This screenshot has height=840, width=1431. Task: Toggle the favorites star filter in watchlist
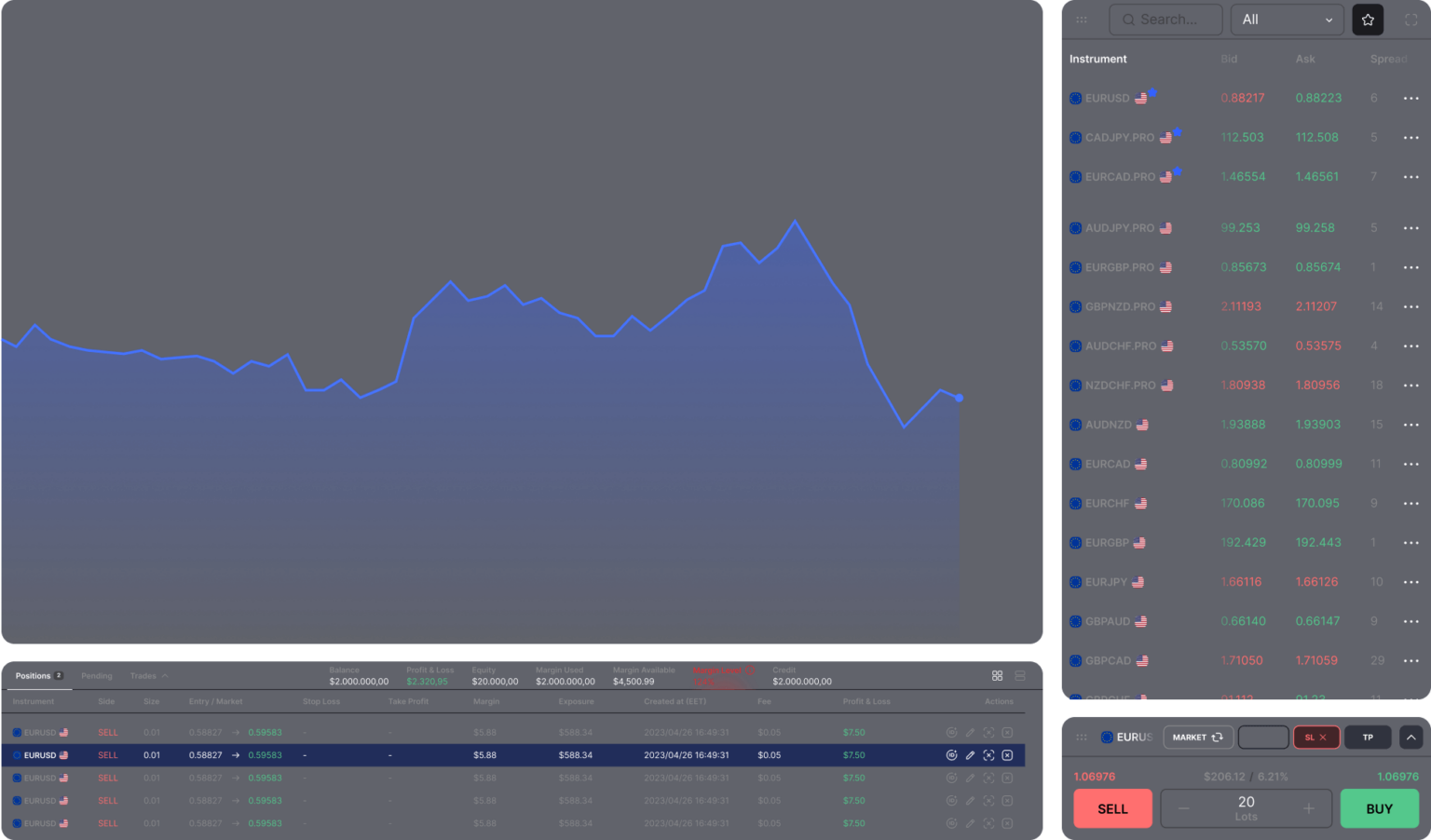click(1368, 20)
